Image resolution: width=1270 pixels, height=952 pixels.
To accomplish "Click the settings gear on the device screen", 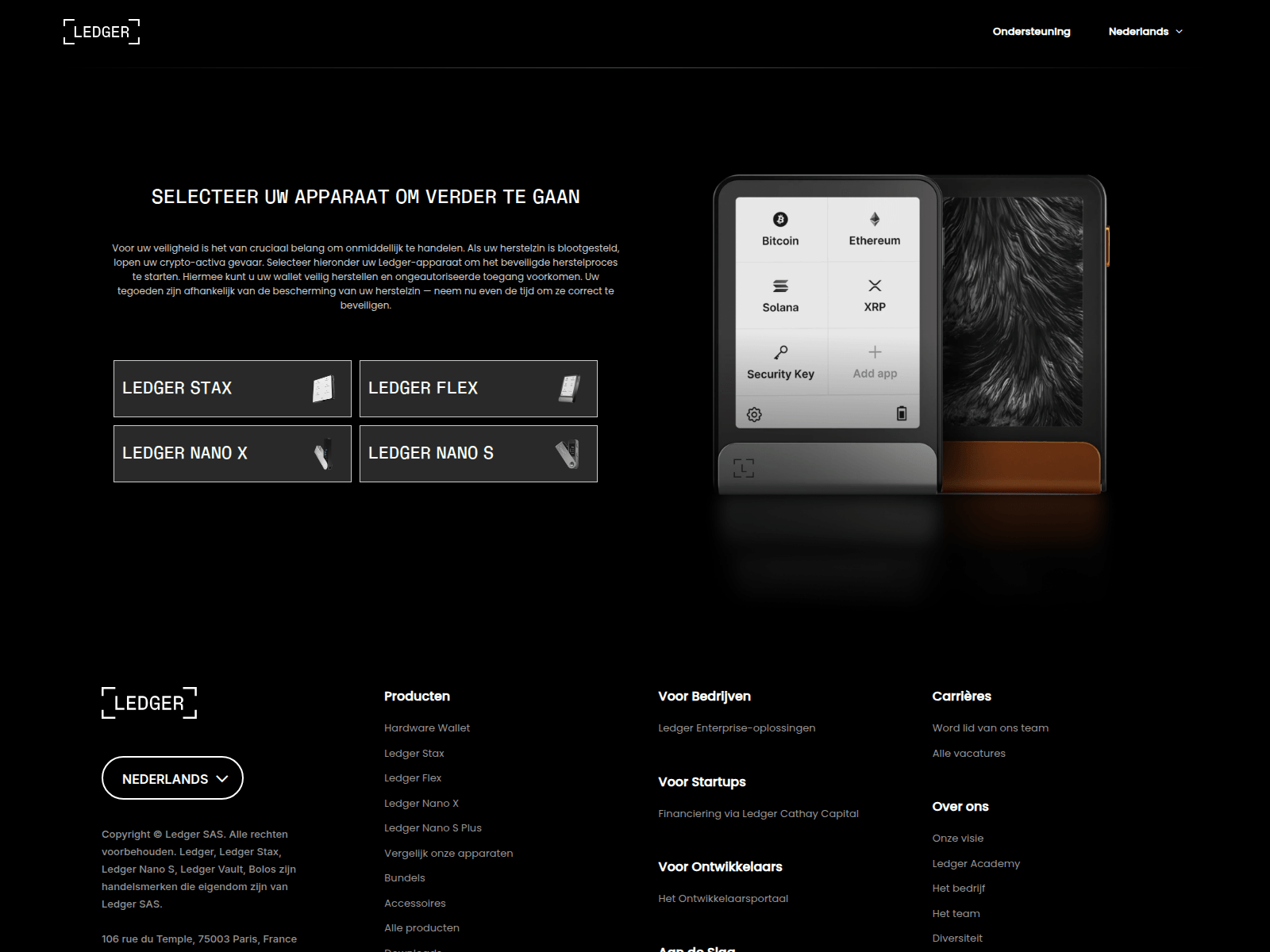I will tap(754, 414).
